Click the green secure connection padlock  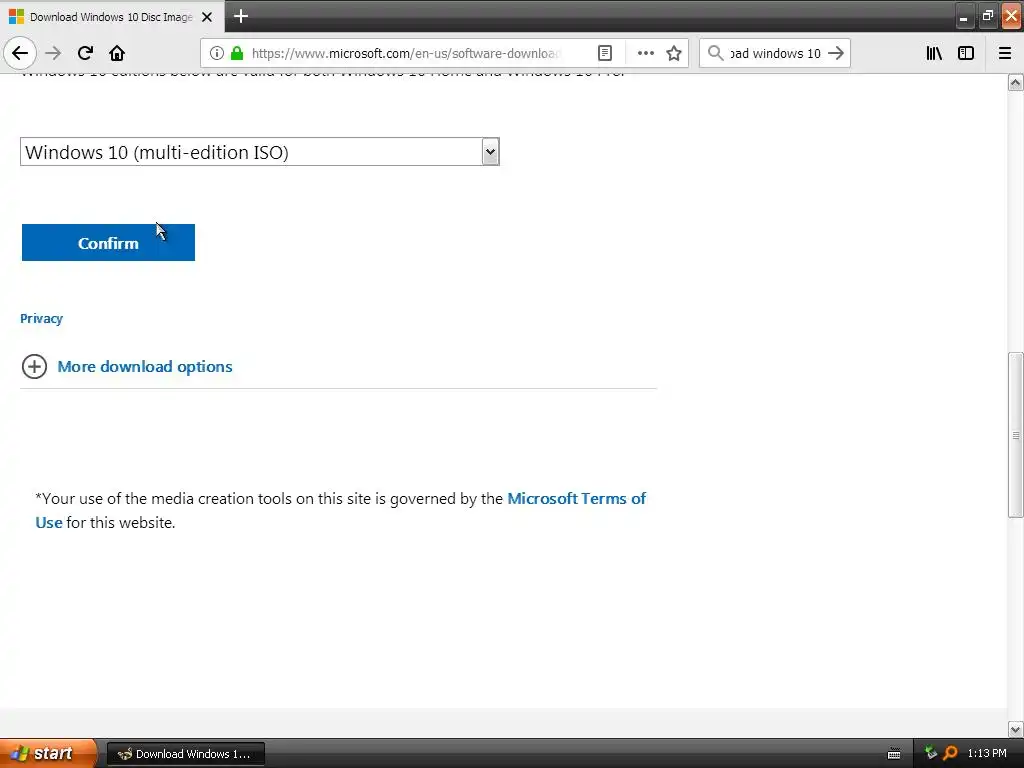(237, 53)
